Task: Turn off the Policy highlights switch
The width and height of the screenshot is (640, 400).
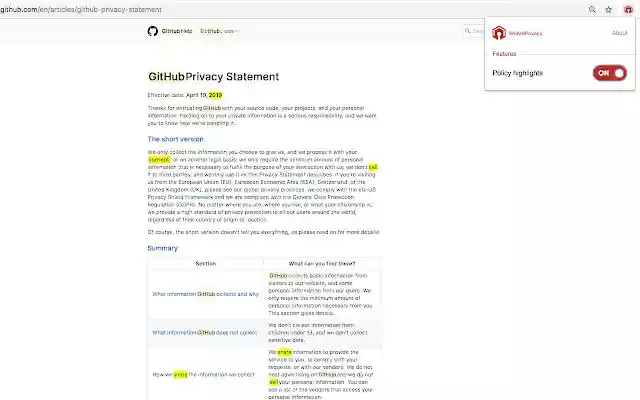Action: tap(610, 73)
